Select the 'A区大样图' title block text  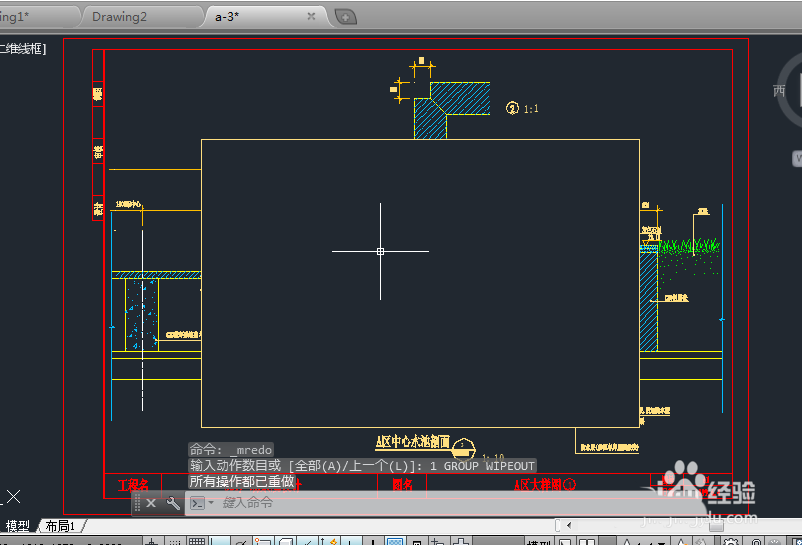click(x=545, y=485)
